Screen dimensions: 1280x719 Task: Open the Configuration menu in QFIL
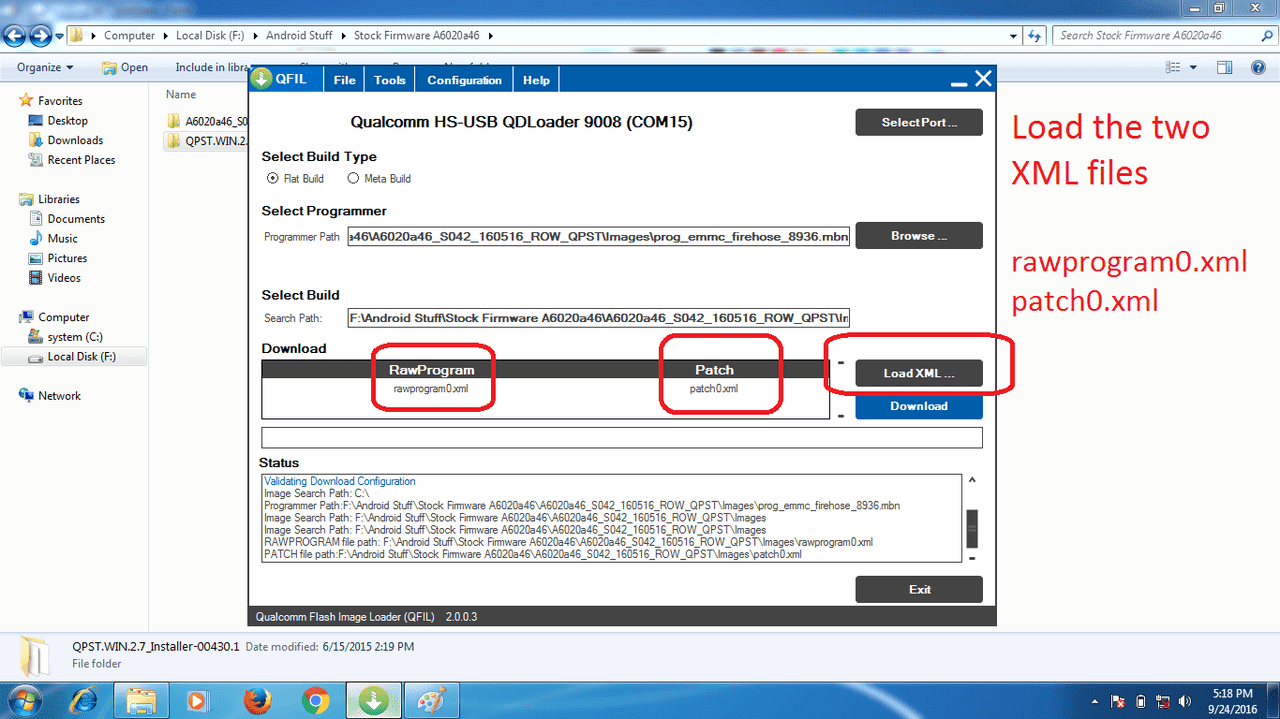464,80
